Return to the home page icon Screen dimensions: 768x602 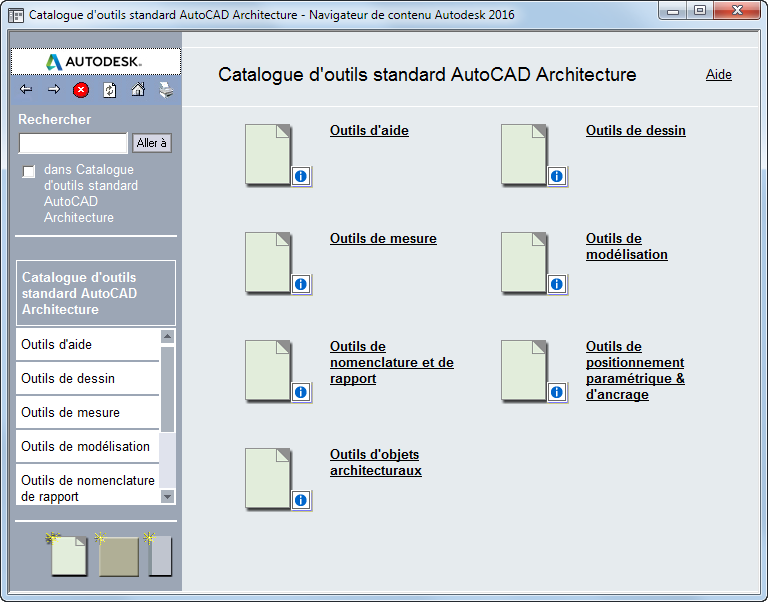(138, 90)
